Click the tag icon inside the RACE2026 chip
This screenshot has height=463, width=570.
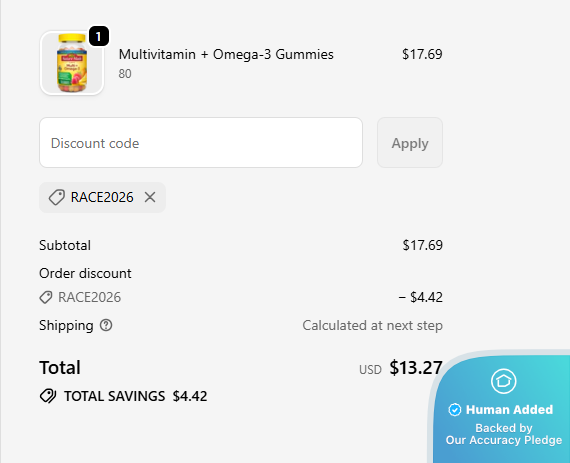57,197
